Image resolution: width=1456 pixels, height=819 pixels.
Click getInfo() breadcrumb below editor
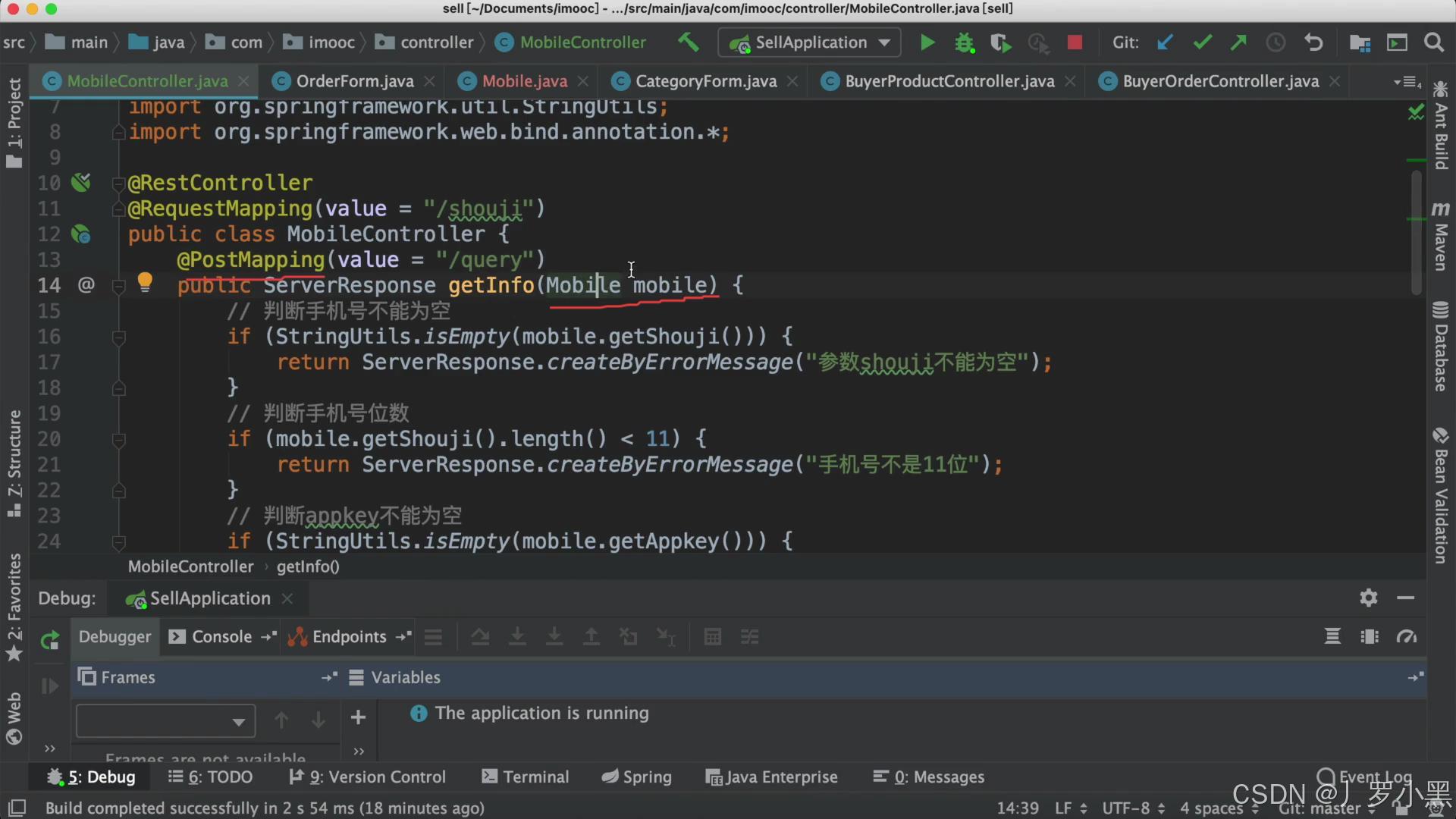pos(308,566)
